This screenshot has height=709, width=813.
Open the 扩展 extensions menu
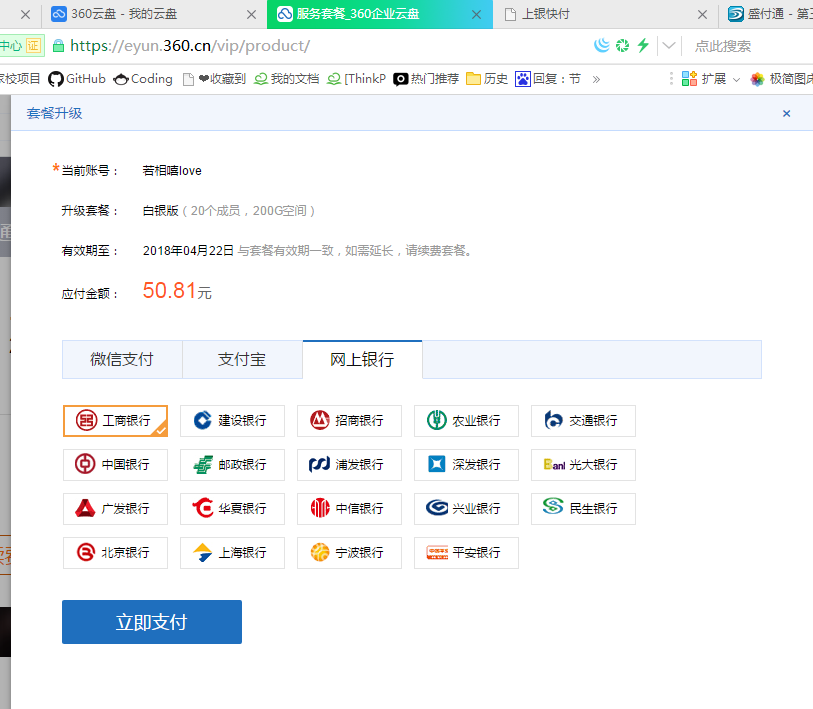click(710, 79)
